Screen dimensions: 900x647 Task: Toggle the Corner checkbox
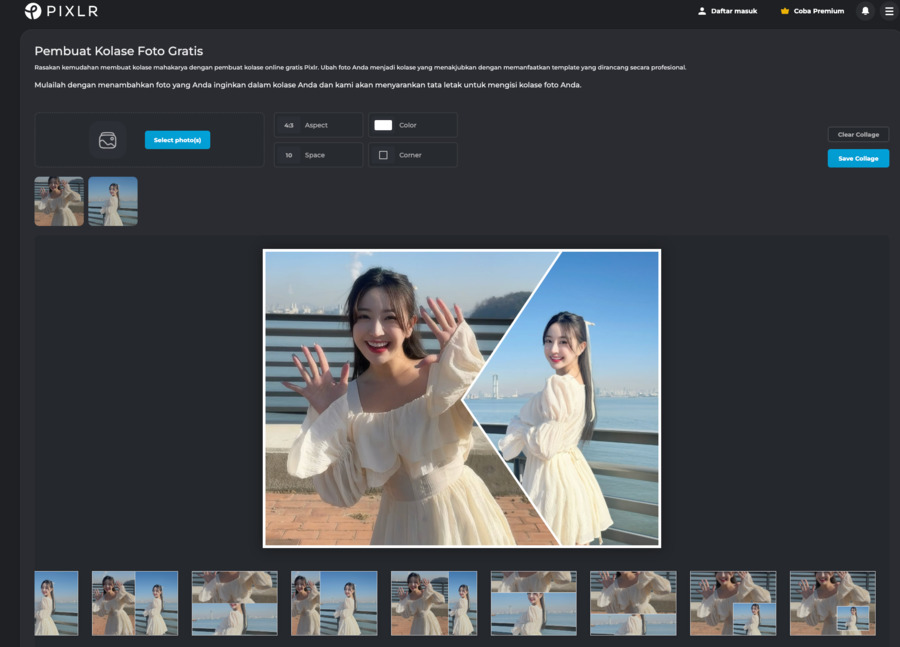coord(383,155)
